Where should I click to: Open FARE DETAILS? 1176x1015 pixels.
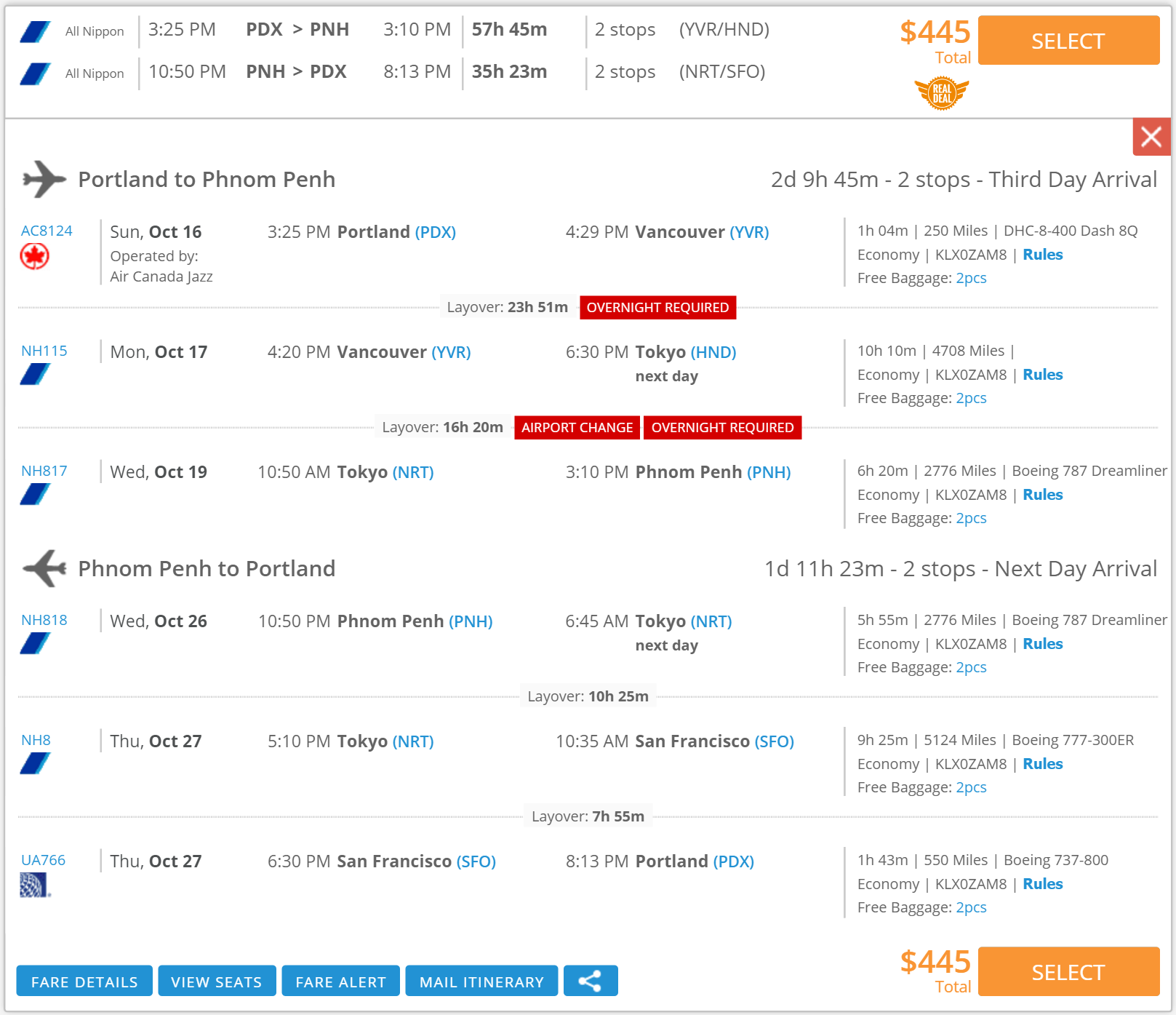(x=84, y=981)
